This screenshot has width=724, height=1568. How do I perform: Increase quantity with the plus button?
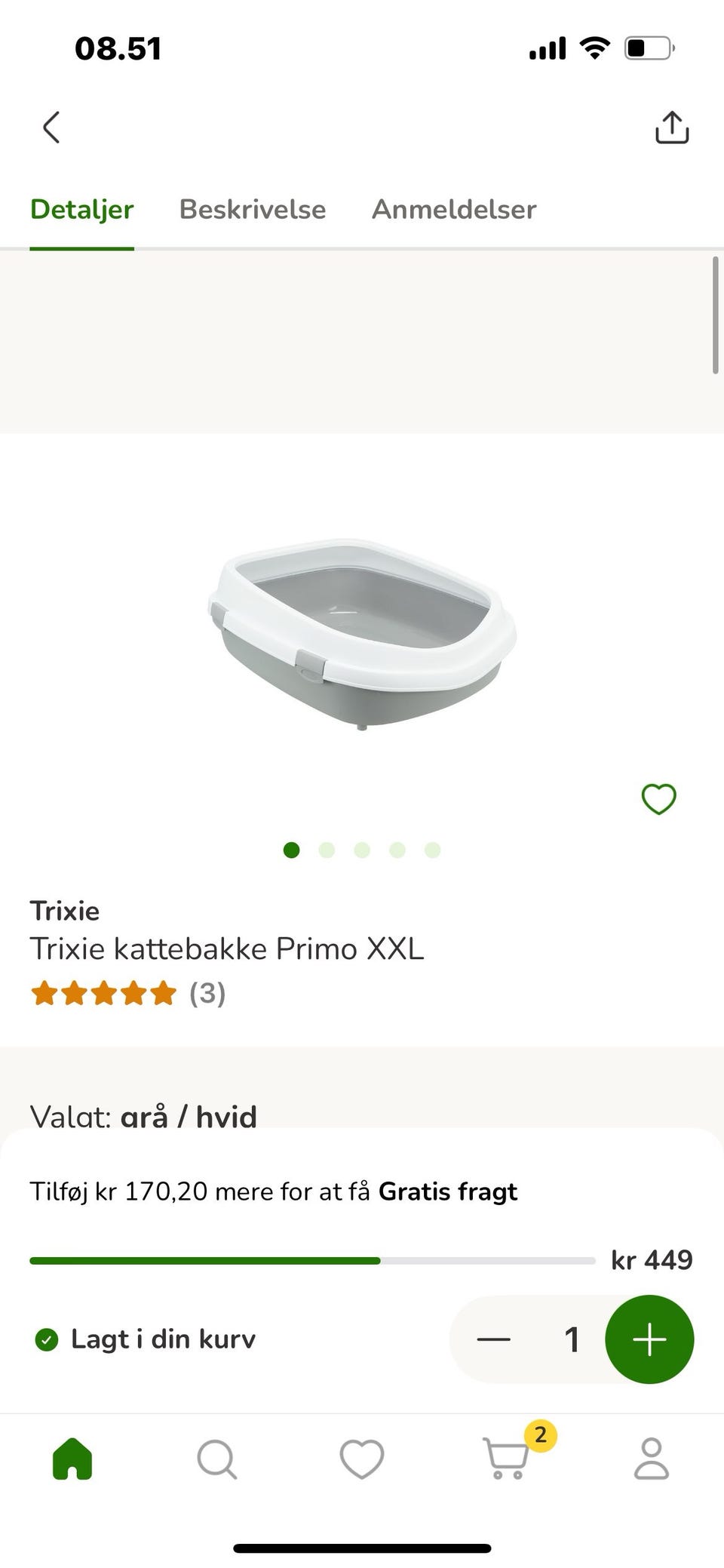point(649,1339)
